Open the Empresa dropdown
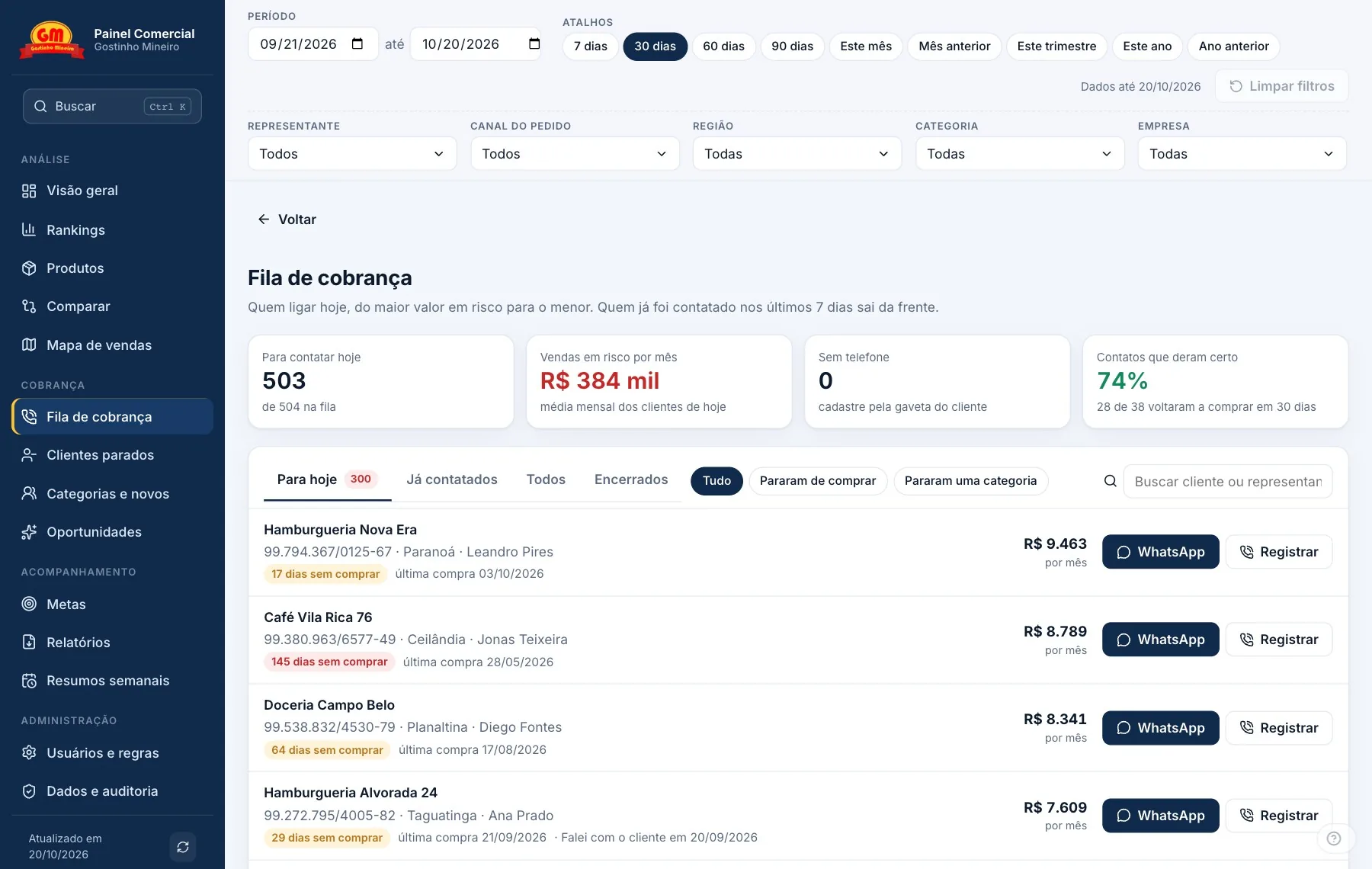This screenshot has height=869, width=1372. pos(1242,154)
